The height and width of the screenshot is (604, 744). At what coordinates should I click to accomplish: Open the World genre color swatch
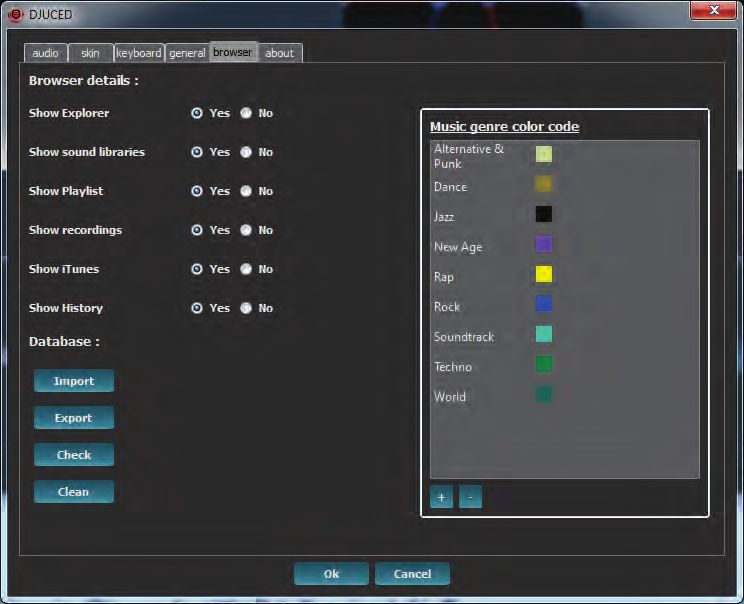click(x=544, y=394)
